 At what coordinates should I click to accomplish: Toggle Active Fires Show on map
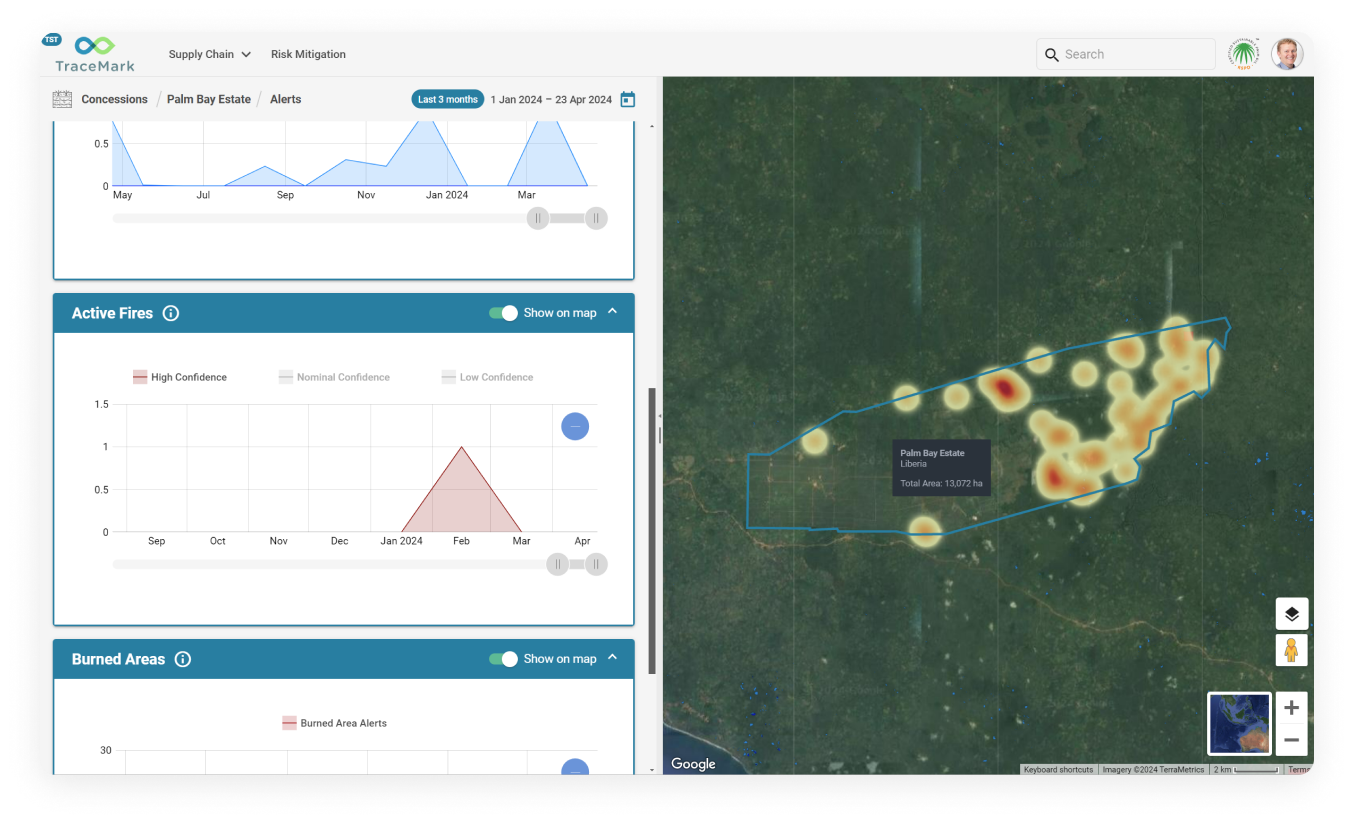503,313
